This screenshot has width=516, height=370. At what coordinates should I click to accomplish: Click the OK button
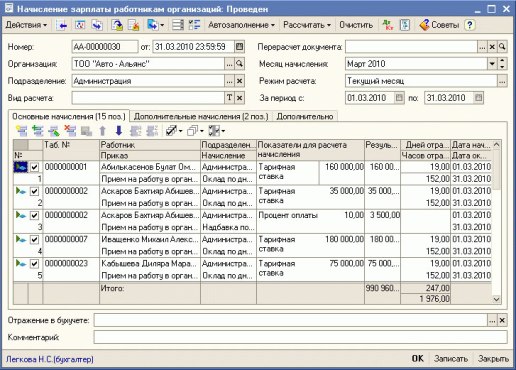click(418, 359)
